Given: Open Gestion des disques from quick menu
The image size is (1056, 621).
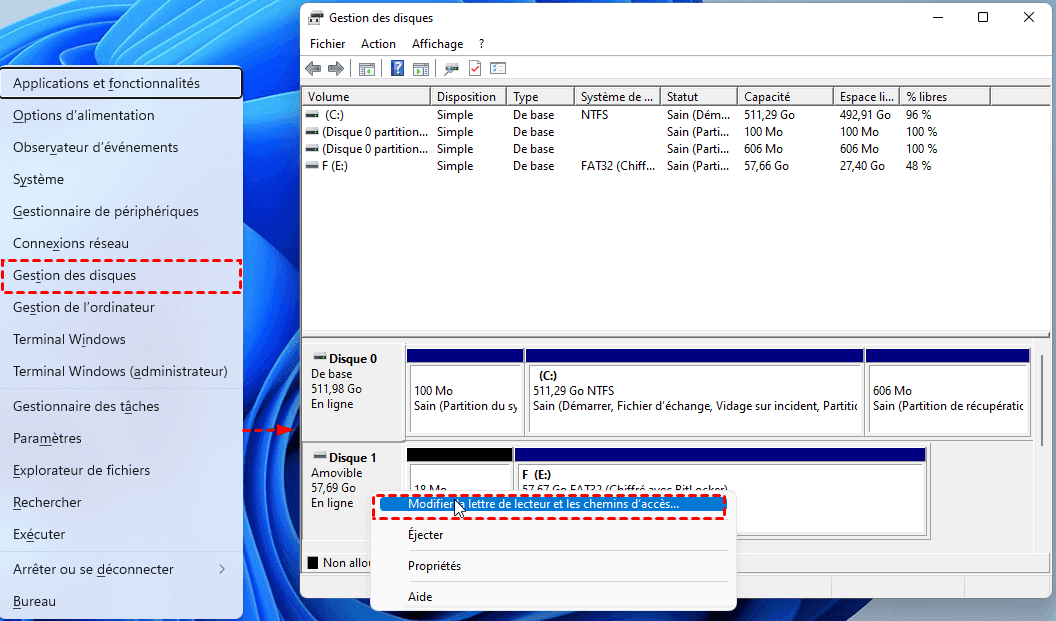Looking at the screenshot, I should click(121, 275).
